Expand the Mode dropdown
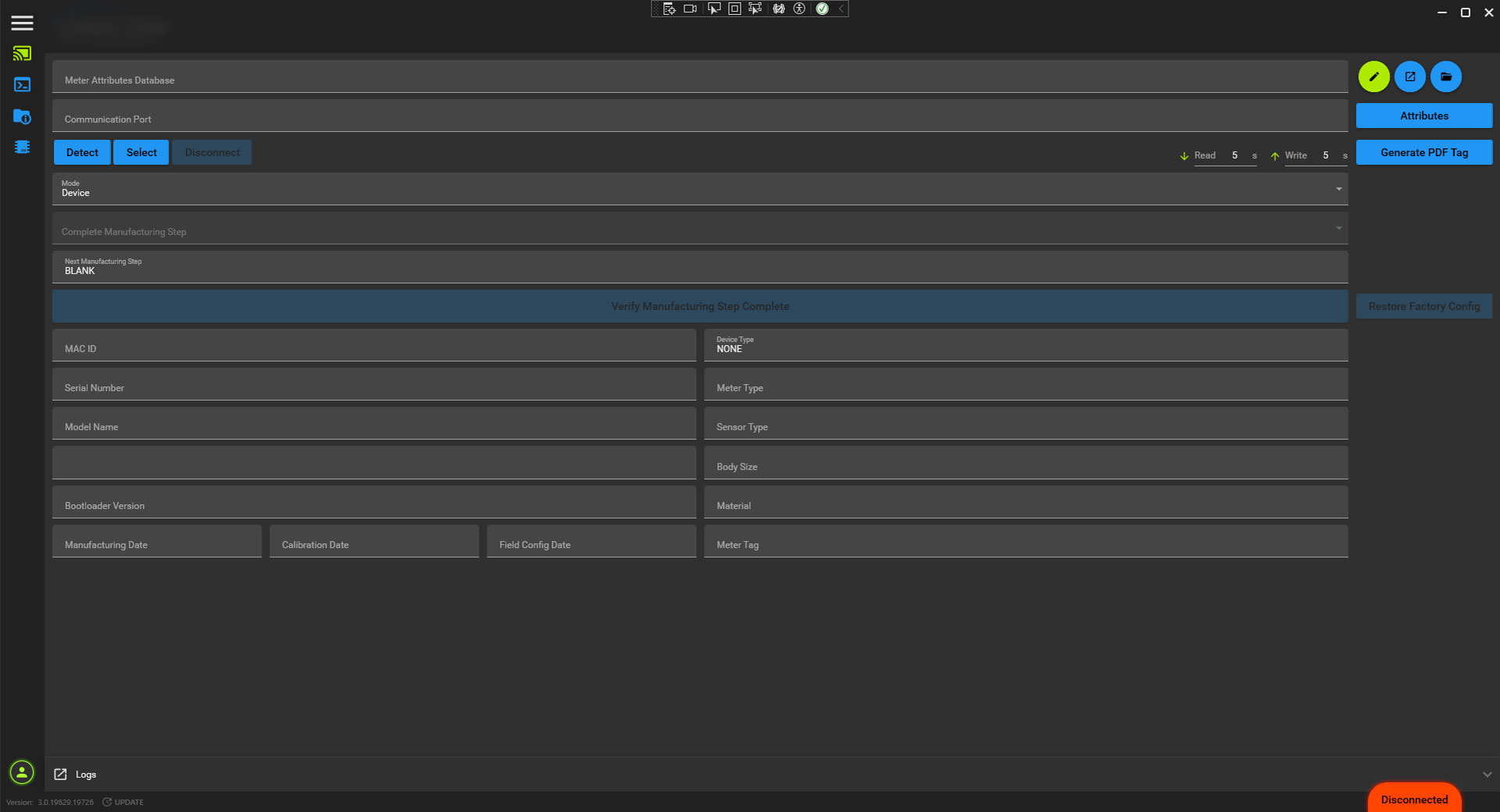 [1338, 189]
